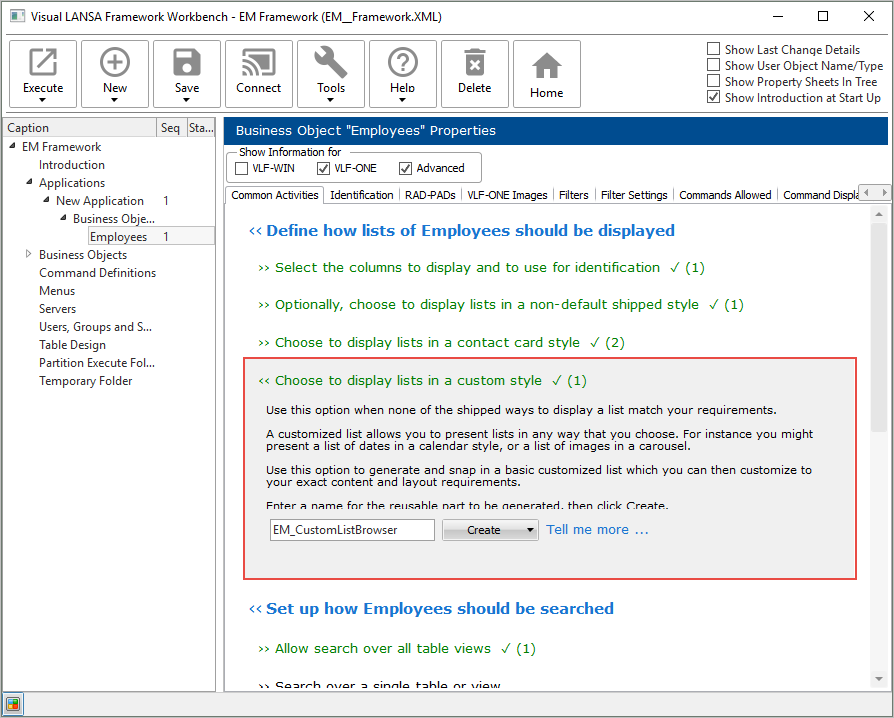894x718 pixels.
Task: Select Users, Groups and S... tree item
Action: [x=95, y=327]
